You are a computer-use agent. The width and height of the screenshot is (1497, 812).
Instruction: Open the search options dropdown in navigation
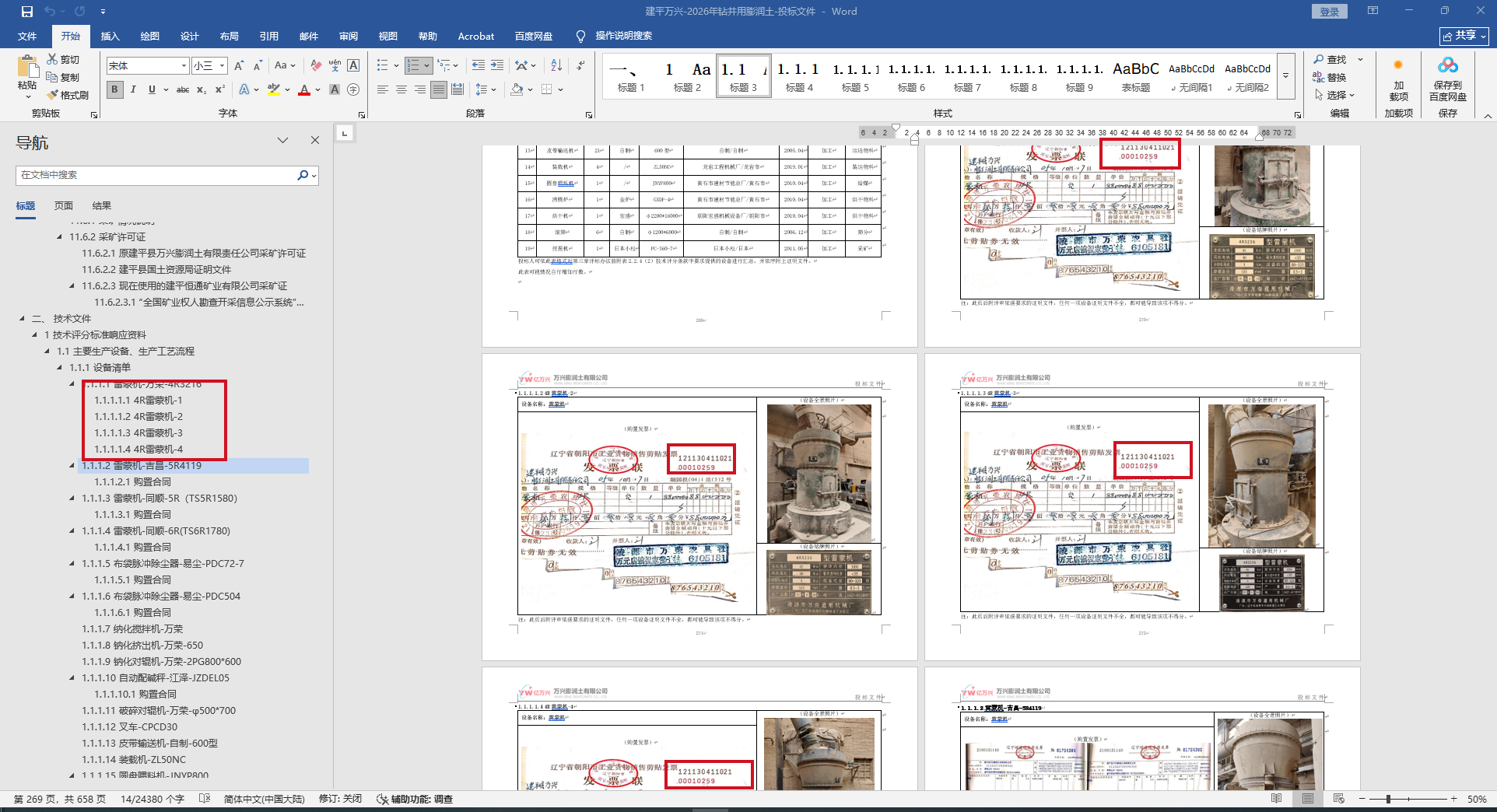point(314,176)
